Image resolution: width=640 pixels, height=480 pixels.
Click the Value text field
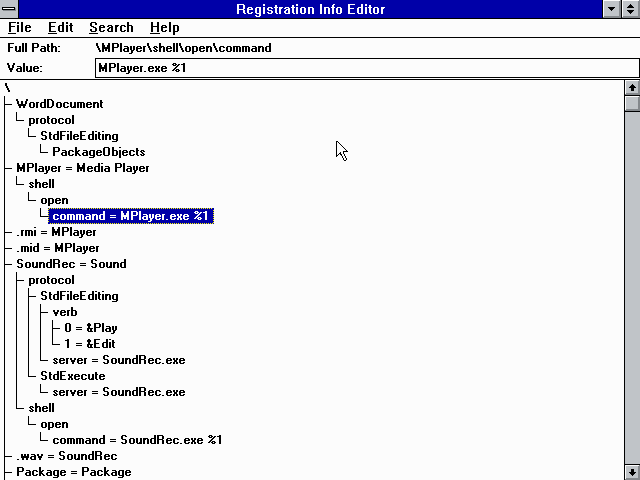click(x=365, y=68)
